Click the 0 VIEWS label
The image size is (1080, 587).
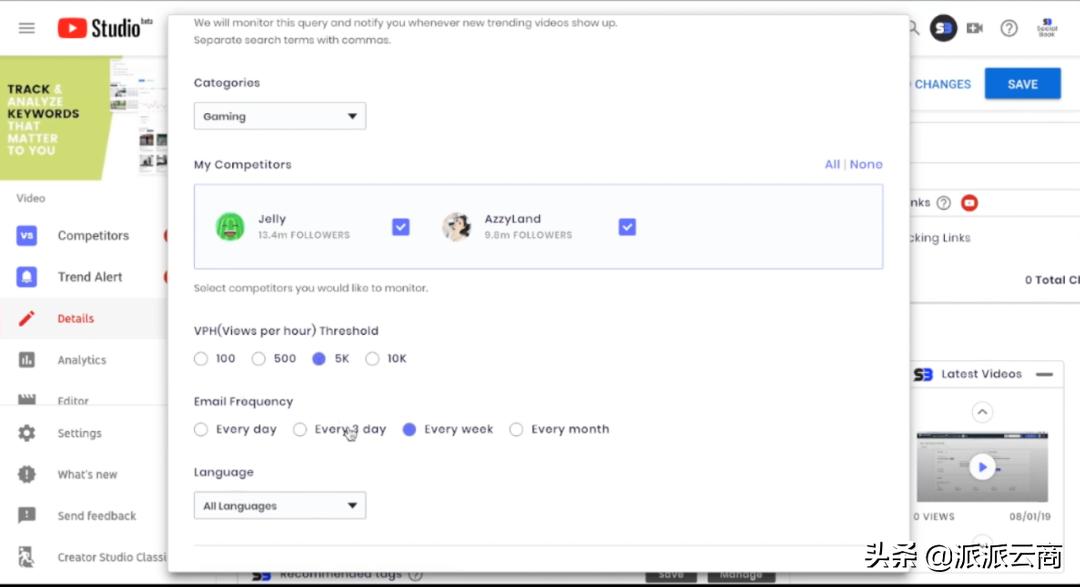pos(934,516)
